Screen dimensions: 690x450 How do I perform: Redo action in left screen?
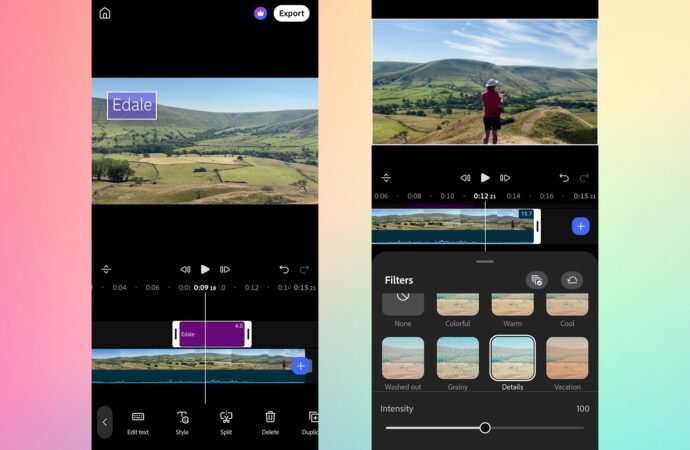pos(304,269)
